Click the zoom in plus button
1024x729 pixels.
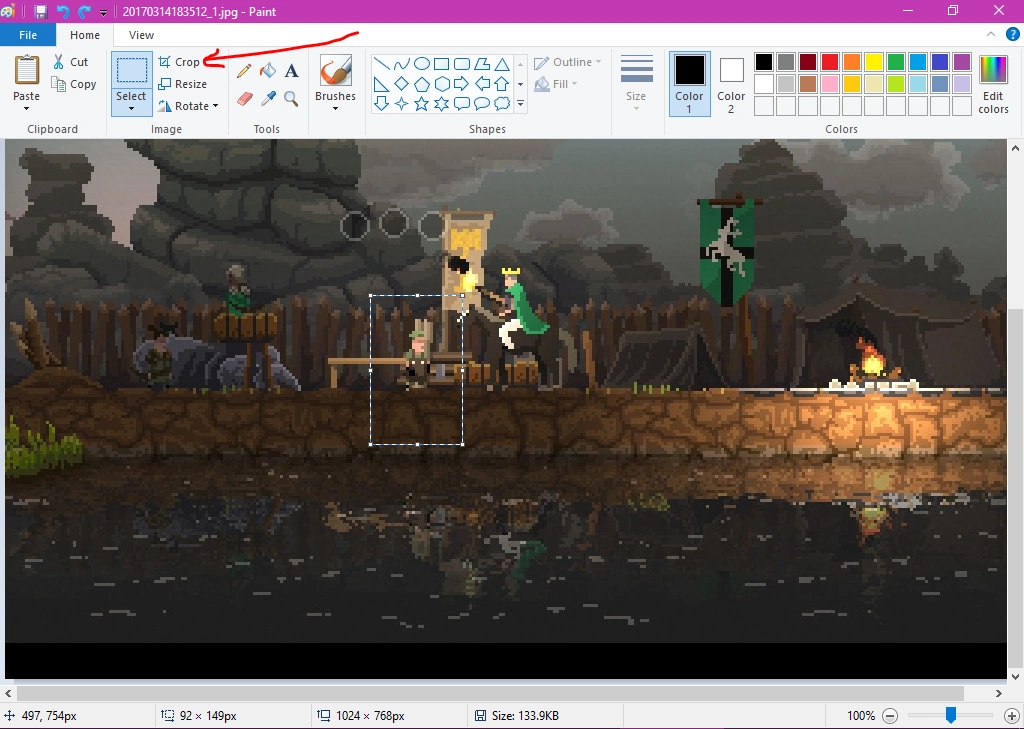click(1012, 716)
